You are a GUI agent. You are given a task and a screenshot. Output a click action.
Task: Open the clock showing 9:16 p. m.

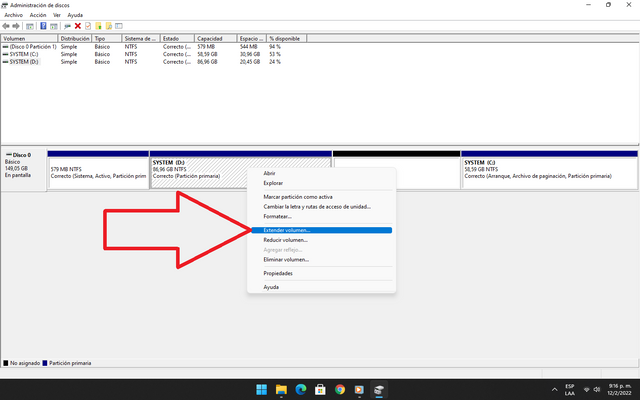[x=619, y=389]
